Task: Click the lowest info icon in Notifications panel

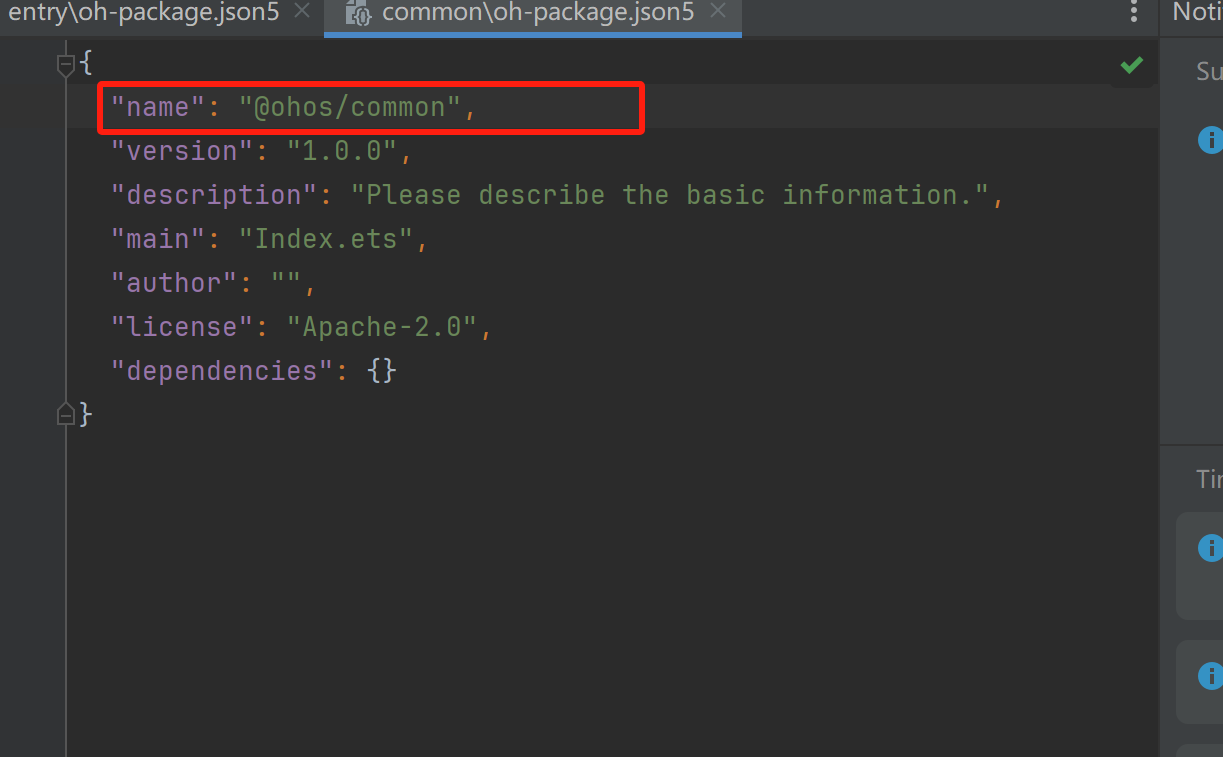Action: click(x=1210, y=675)
